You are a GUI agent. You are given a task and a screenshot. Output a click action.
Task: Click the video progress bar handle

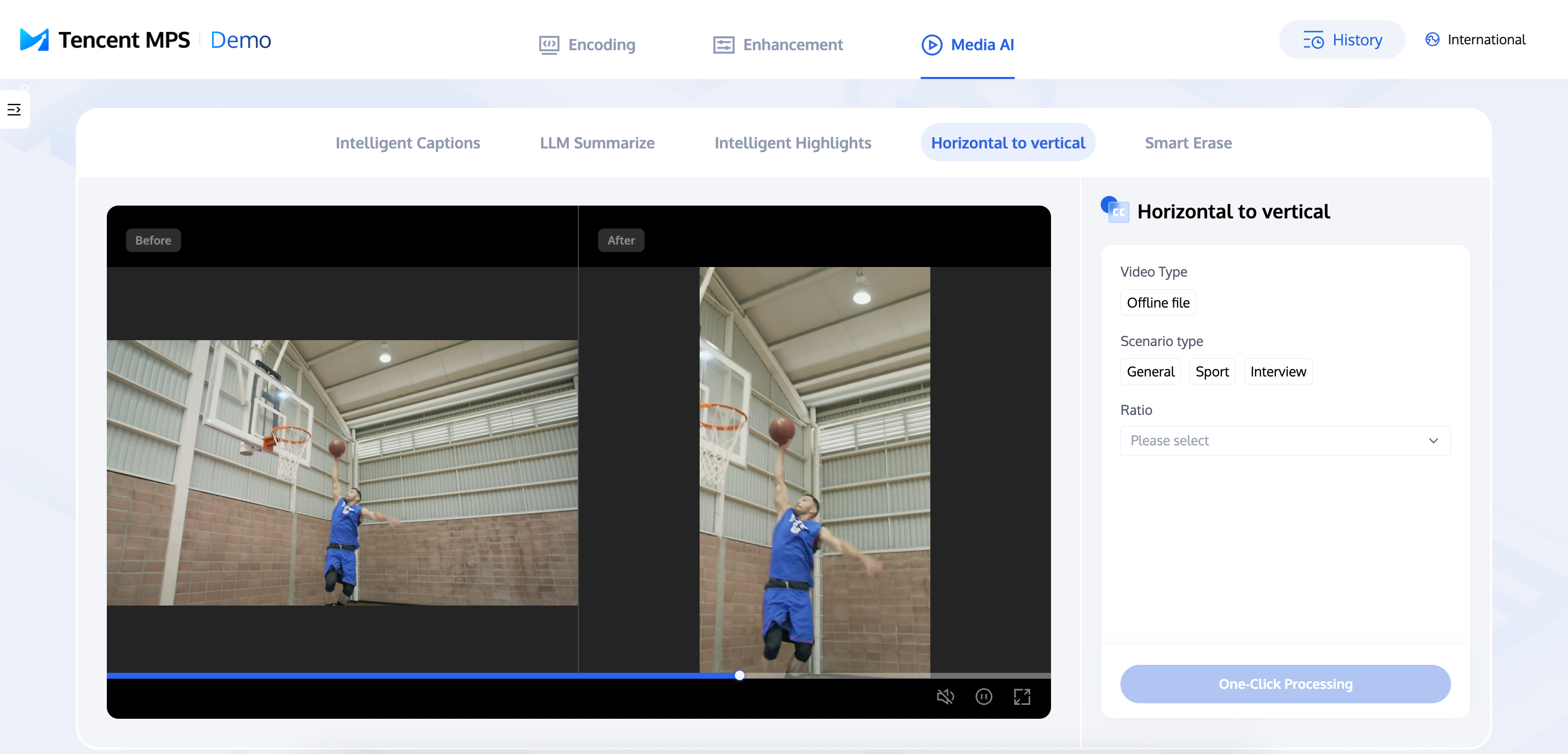(x=739, y=675)
